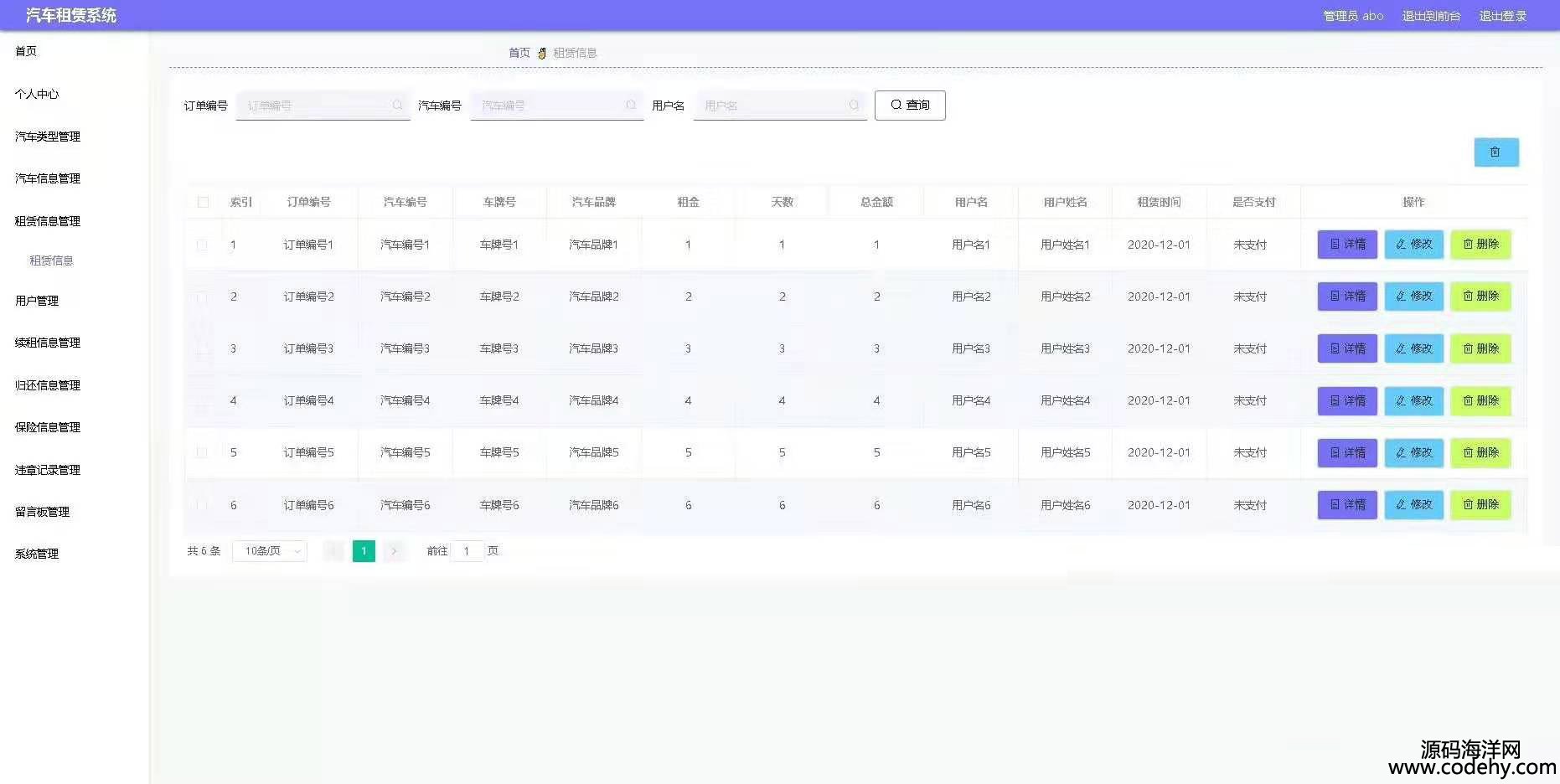Open 详情 for order row 1

point(1346,245)
